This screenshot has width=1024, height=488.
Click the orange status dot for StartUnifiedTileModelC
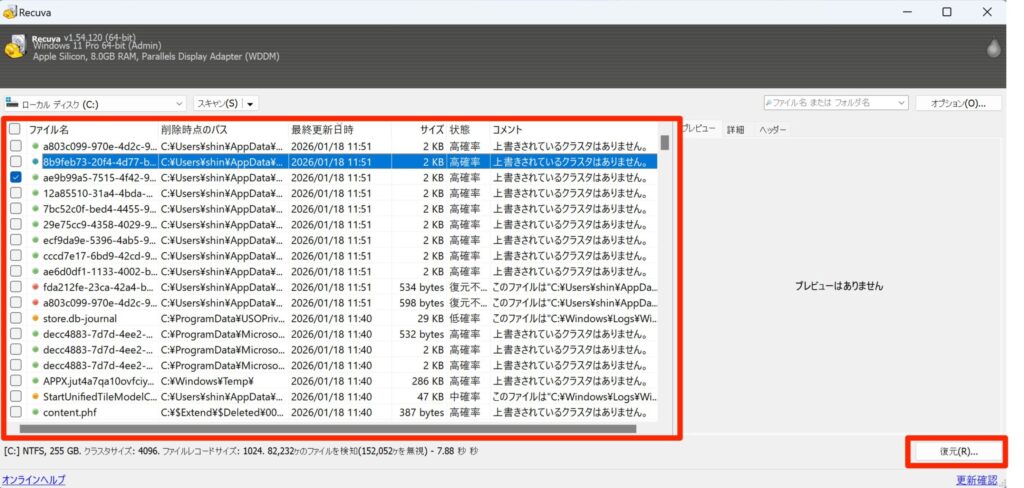(35, 396)
